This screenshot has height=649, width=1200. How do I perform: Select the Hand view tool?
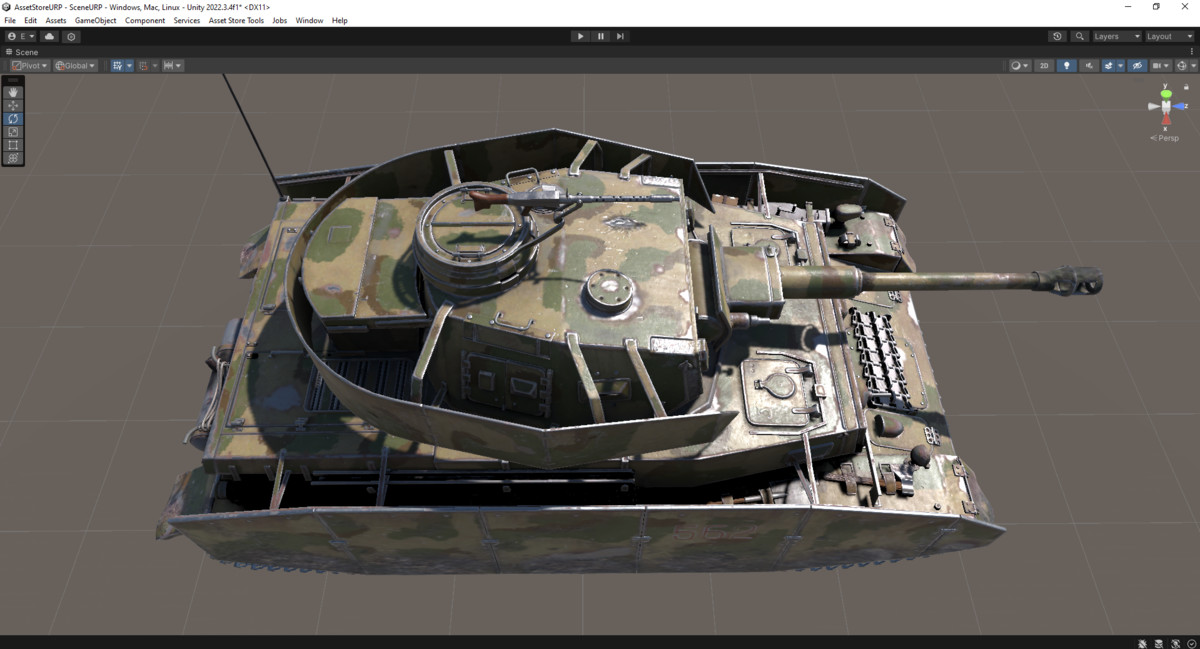(x=13, y=92)
